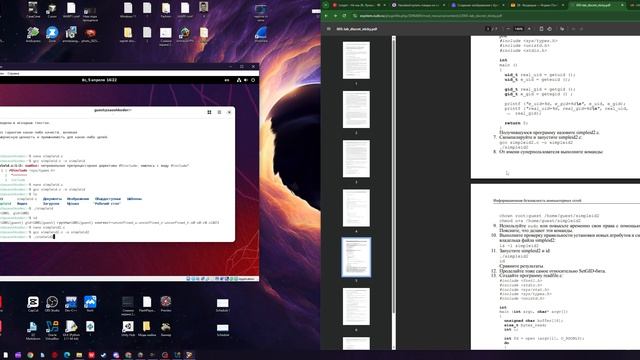
Task: Open the IDLE Python desktop shortcut
Action: coord(71,329)
